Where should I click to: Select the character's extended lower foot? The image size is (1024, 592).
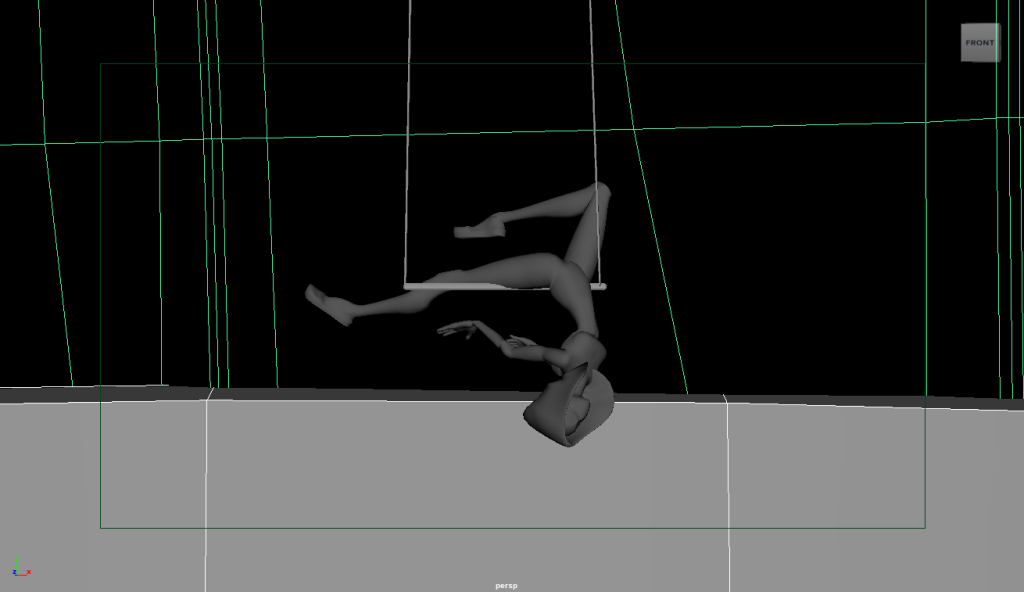328,305
